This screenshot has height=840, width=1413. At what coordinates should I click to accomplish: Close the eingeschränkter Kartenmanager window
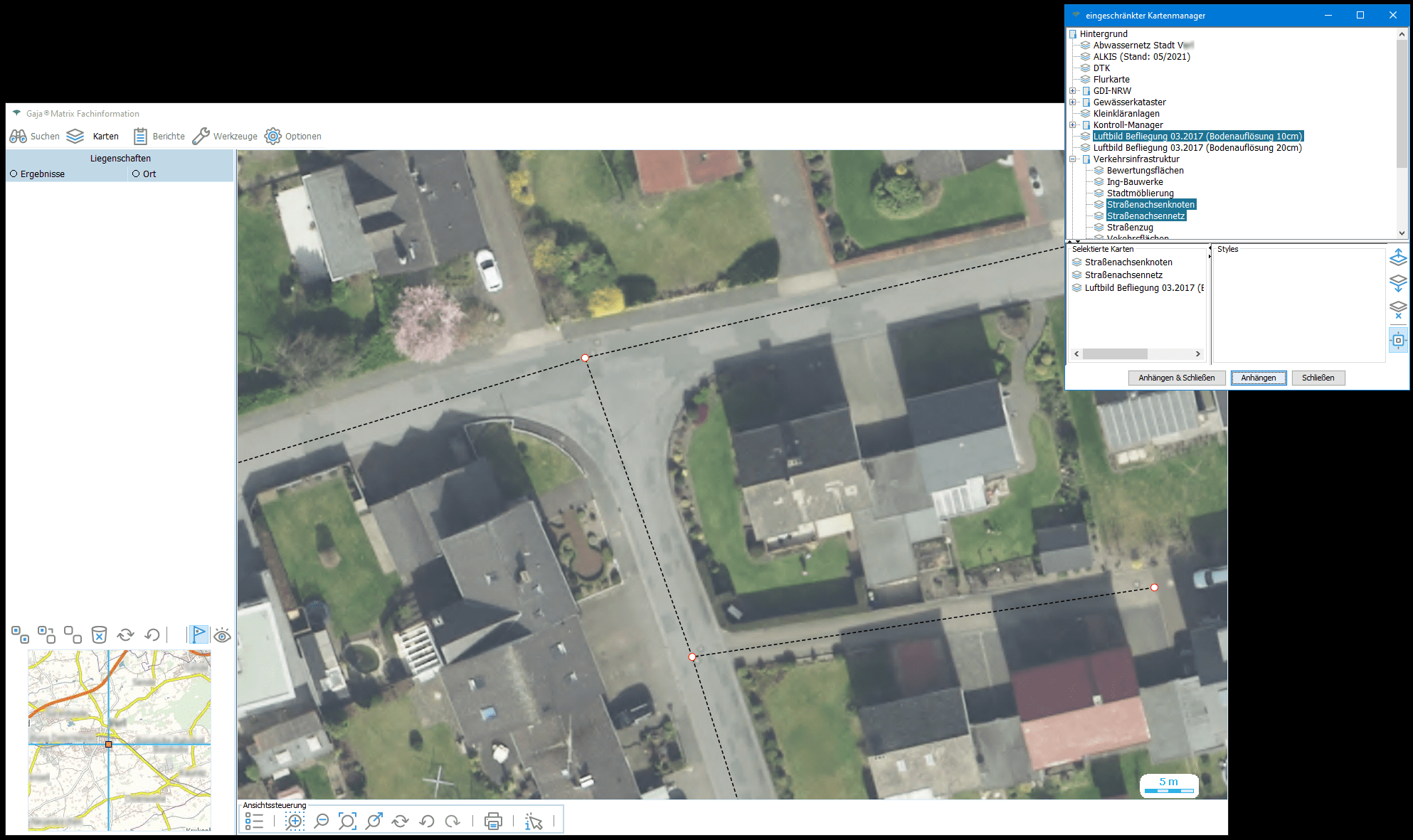(x=1393, y=15)
